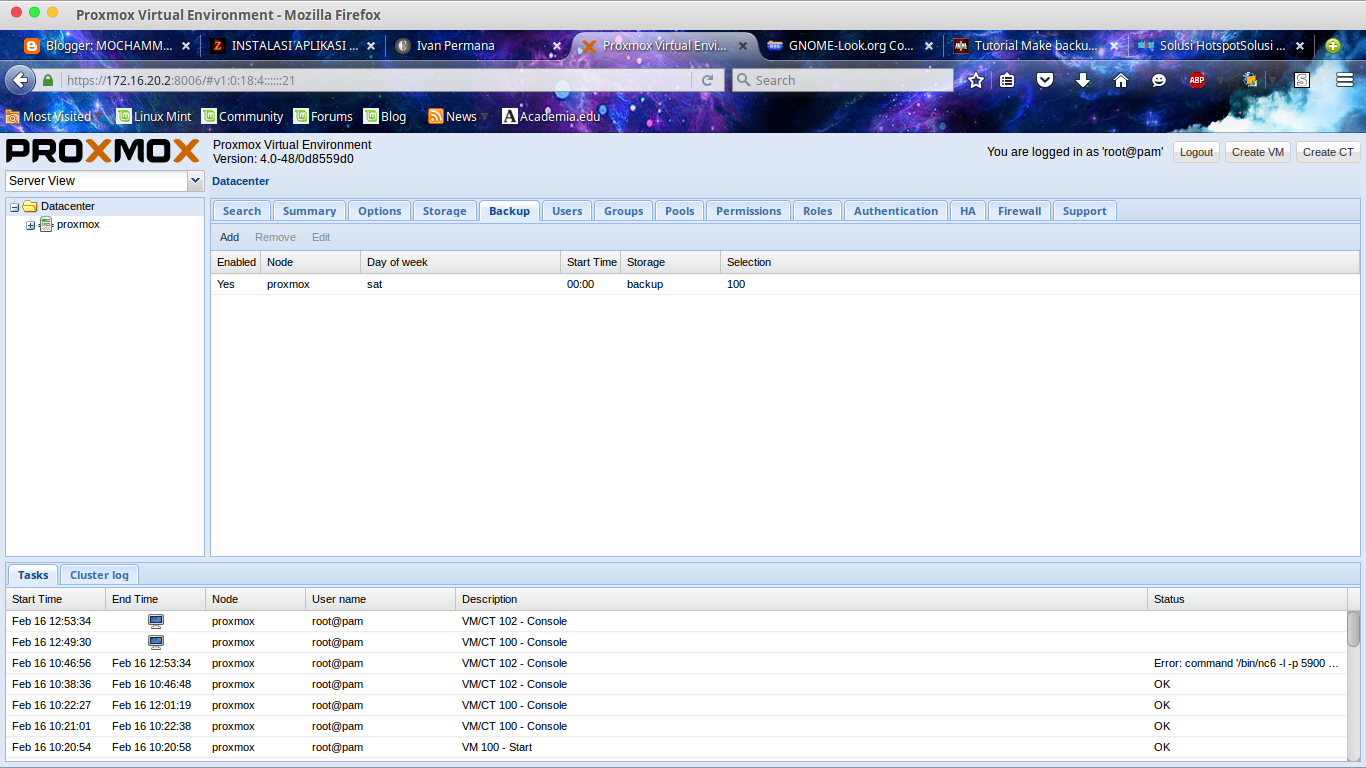This screenshot has height=768, width=1366.
Task: Sort tasks by the Description column header
Action: coord(801,599)
